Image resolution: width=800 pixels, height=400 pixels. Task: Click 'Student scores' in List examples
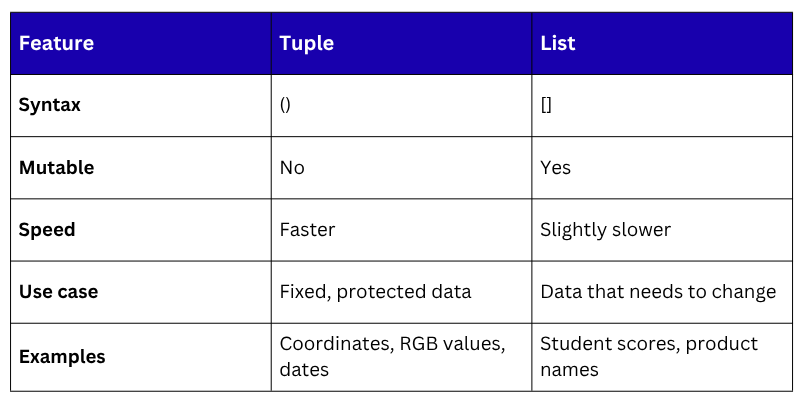(x=600, y=344)
